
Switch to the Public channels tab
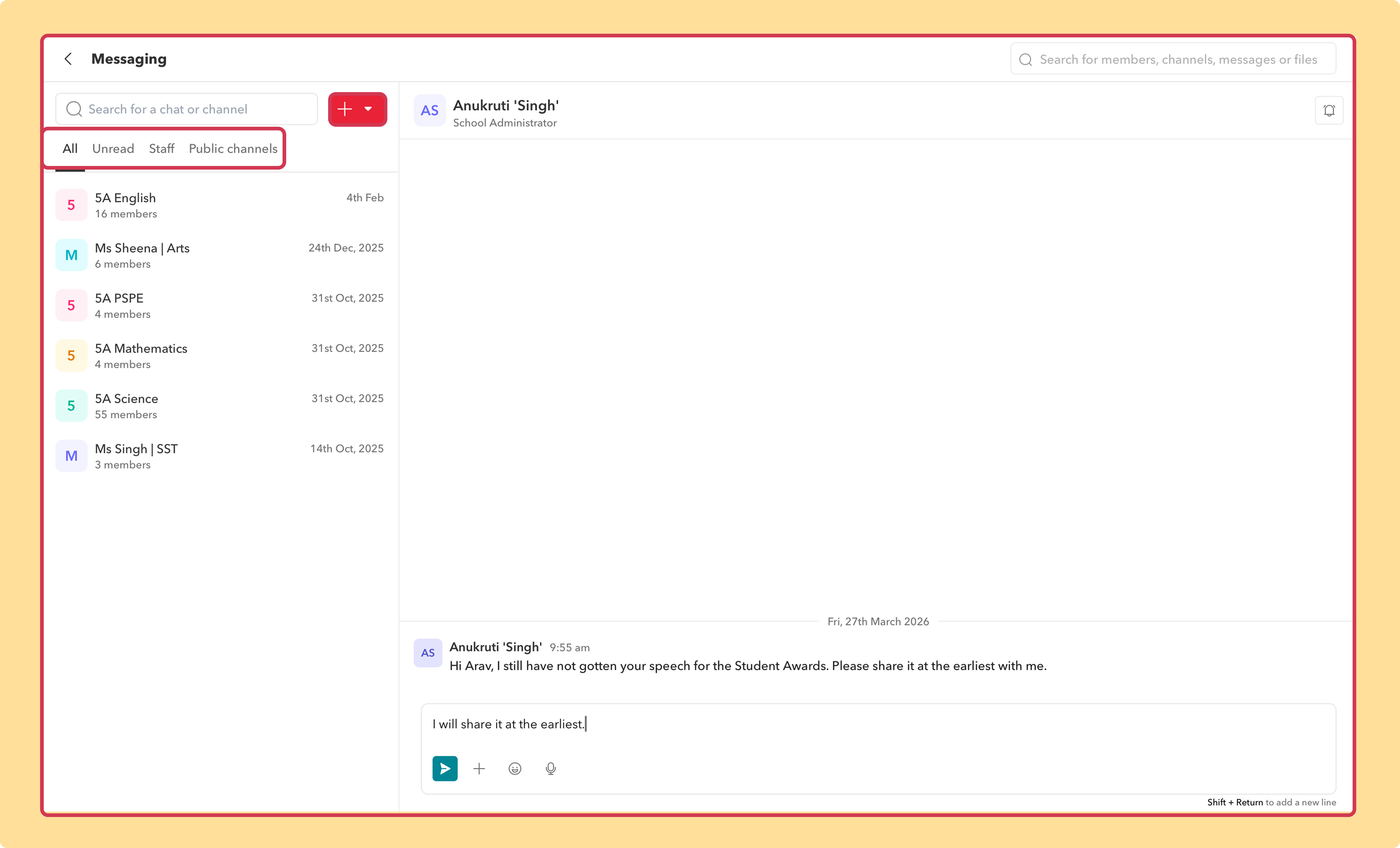point(233,149)
